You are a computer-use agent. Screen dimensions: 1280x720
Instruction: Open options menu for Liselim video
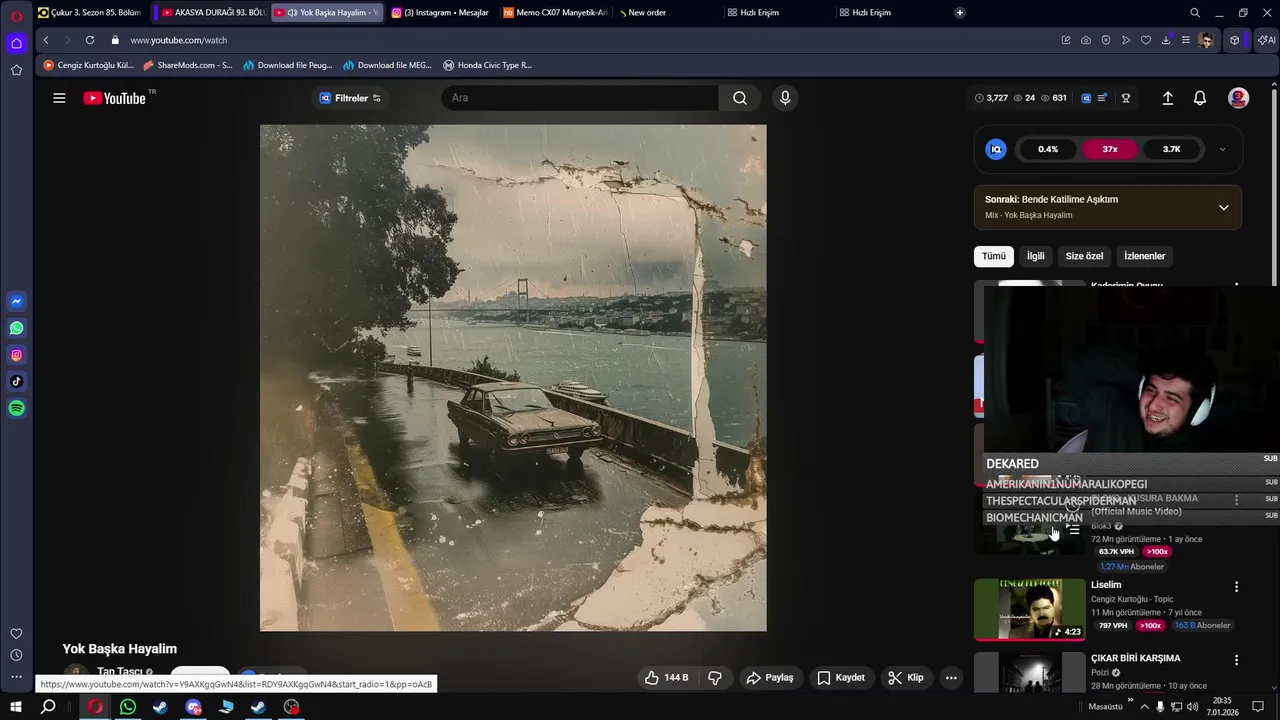(x=1236, y=587)
